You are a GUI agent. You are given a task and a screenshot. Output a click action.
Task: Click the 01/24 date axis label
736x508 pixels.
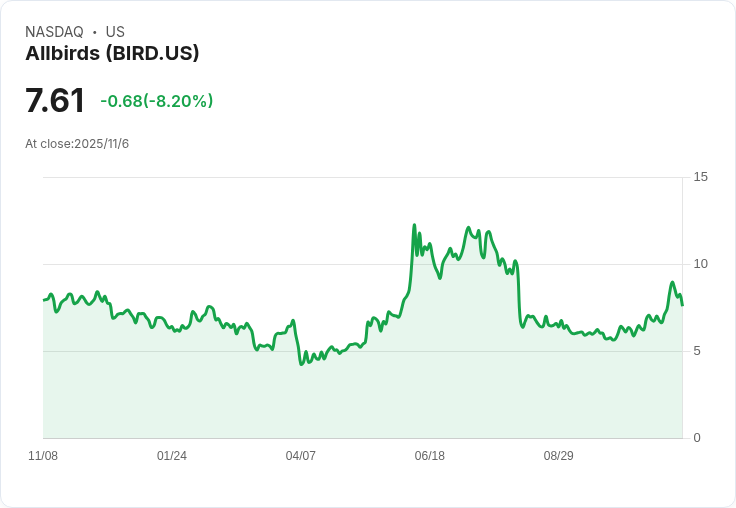[x=172, y=456]
